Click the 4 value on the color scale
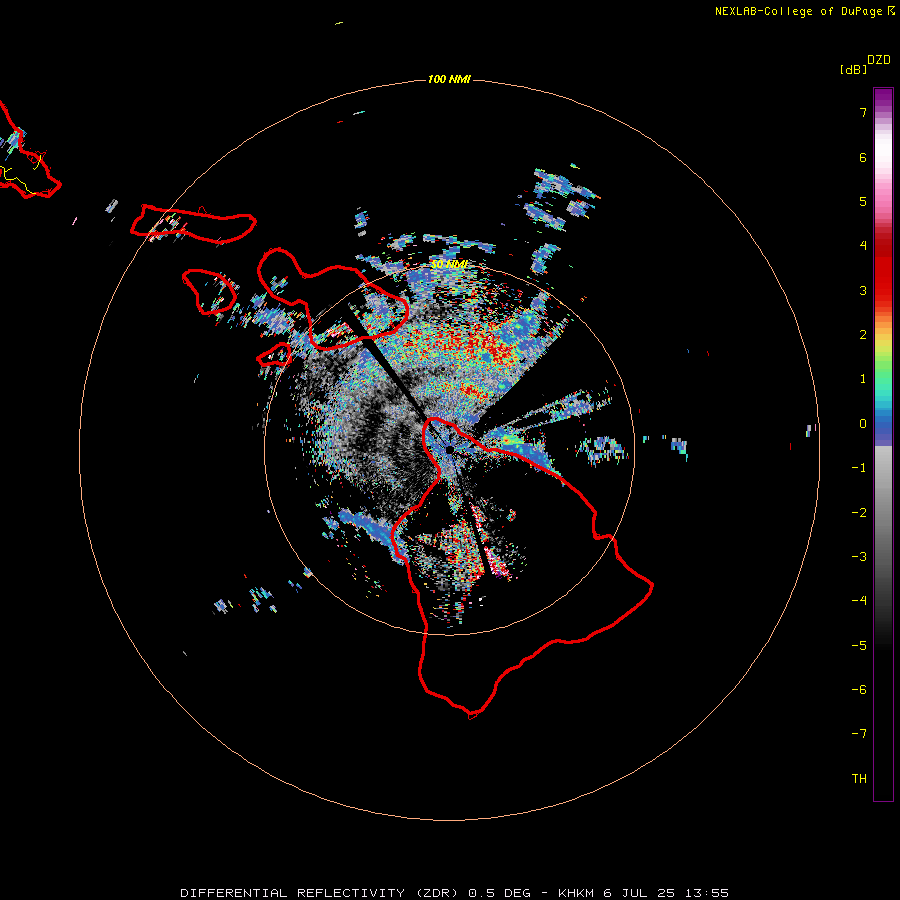Image resolution: width=900 pixels, height=900 pixels. 863,246
